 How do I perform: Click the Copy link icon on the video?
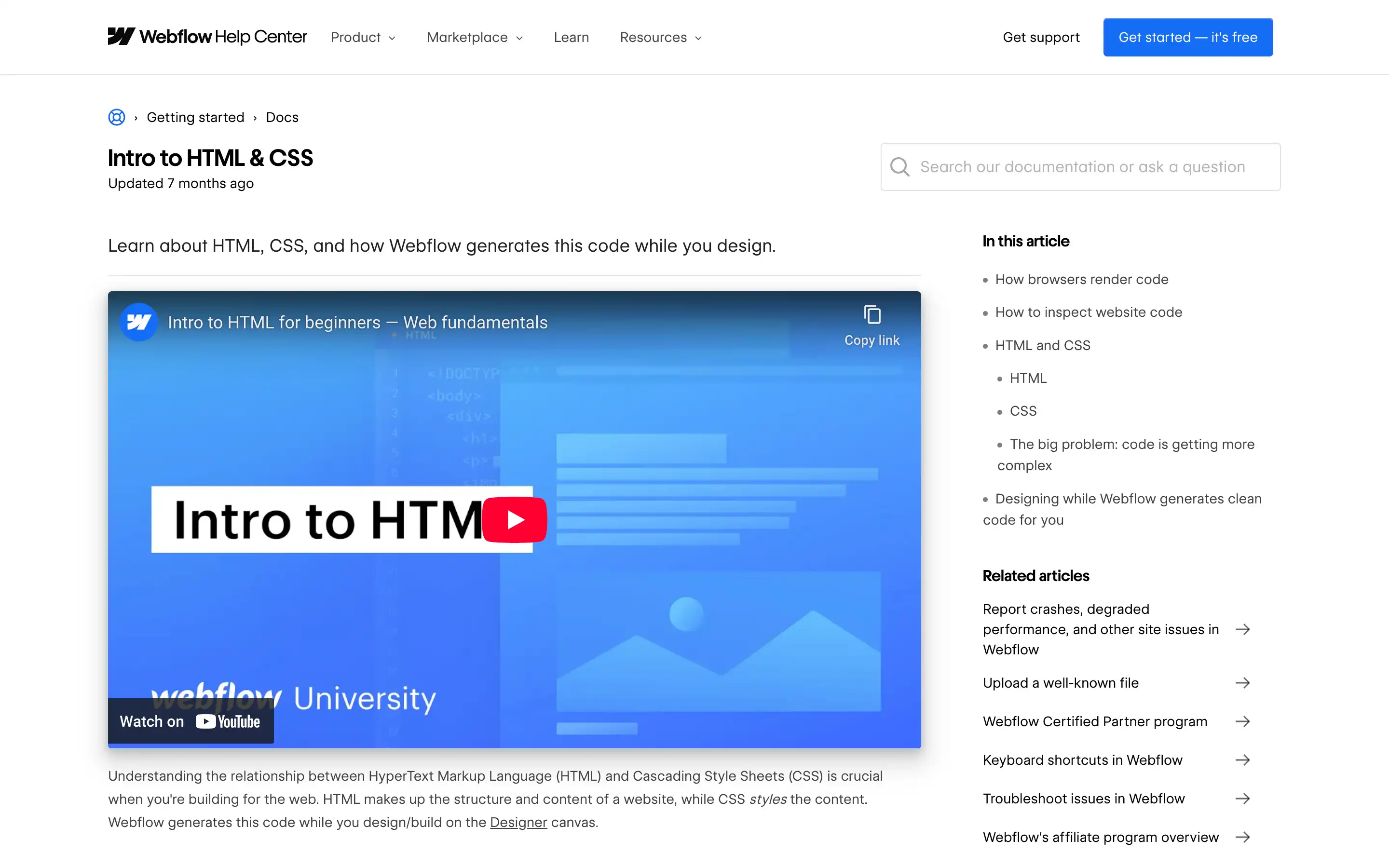pos(872,313)
